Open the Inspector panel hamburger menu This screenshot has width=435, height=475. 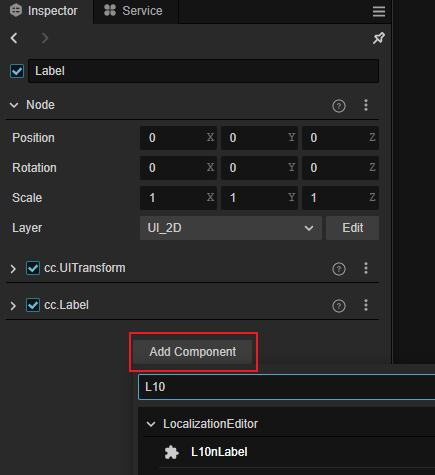click(x=379, y=11)
